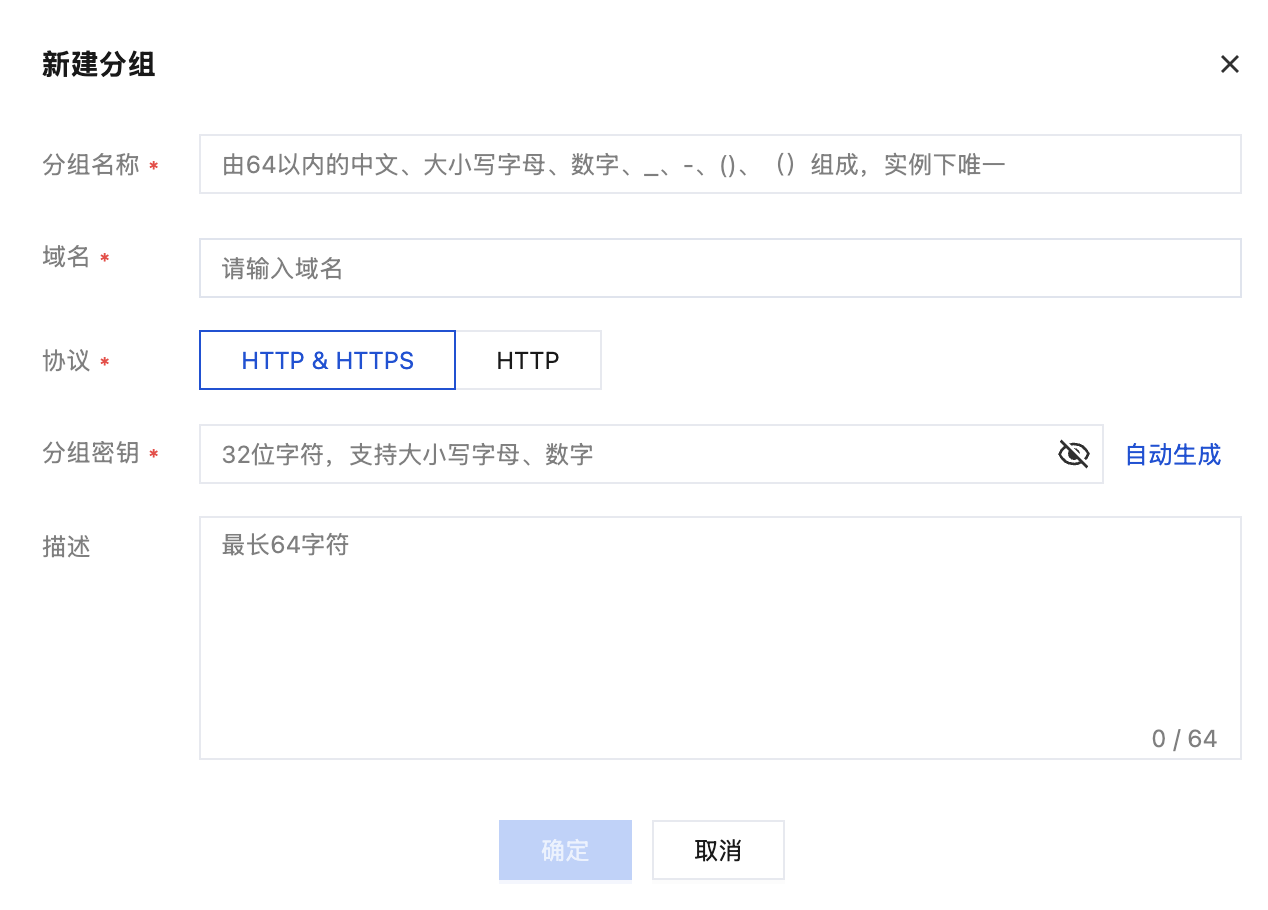Click 自动生成 to generate a key
This screenshot has width=1268, height=910.
pos(1173,454)
